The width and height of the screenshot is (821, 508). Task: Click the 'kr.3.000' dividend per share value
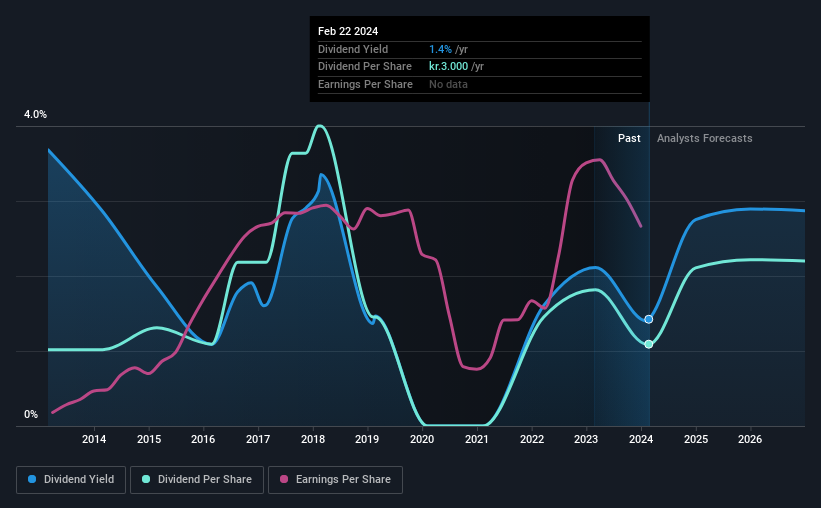click(448, 67)
